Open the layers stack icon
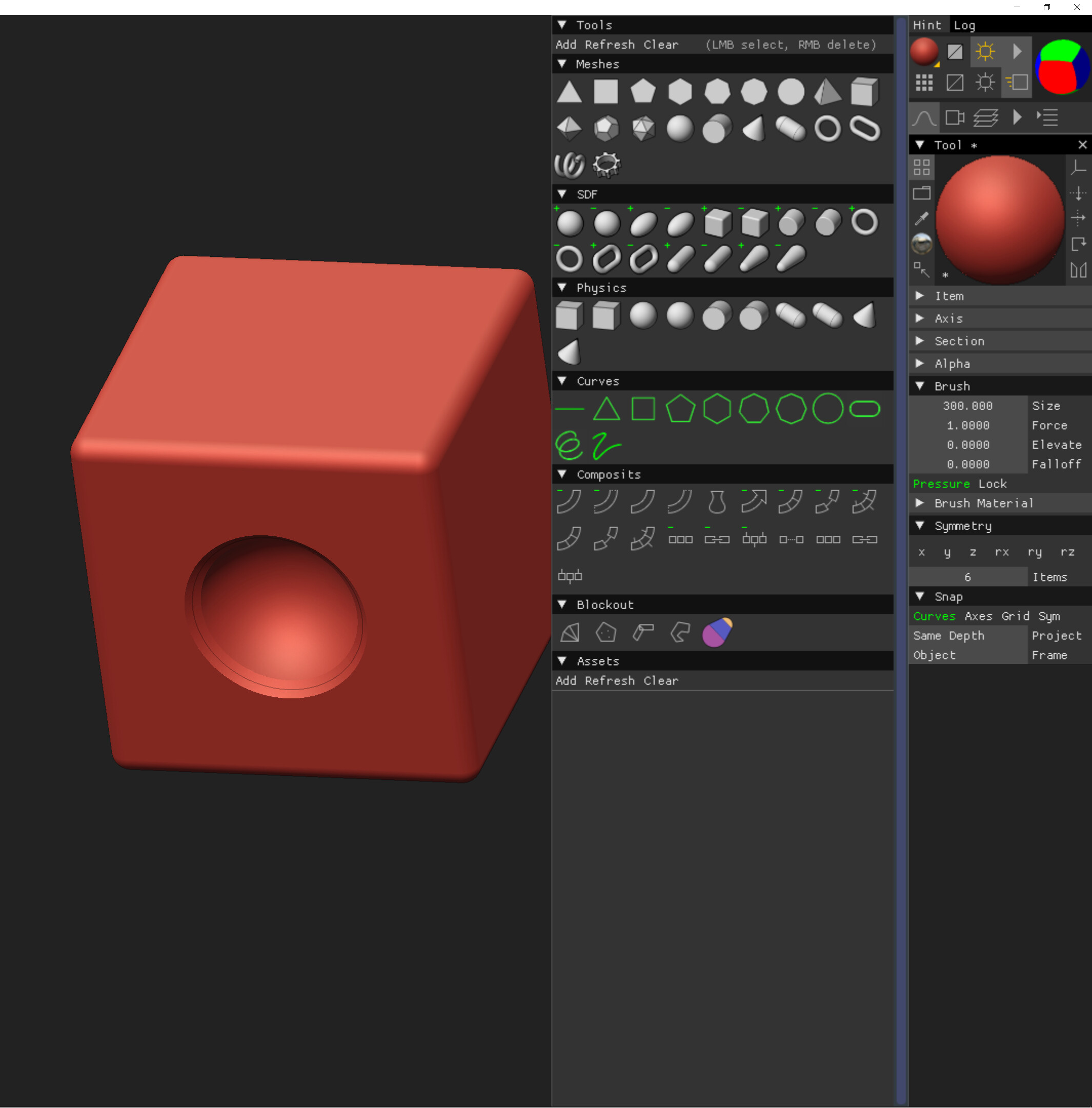The image size is (1092, 1108). 985,117
